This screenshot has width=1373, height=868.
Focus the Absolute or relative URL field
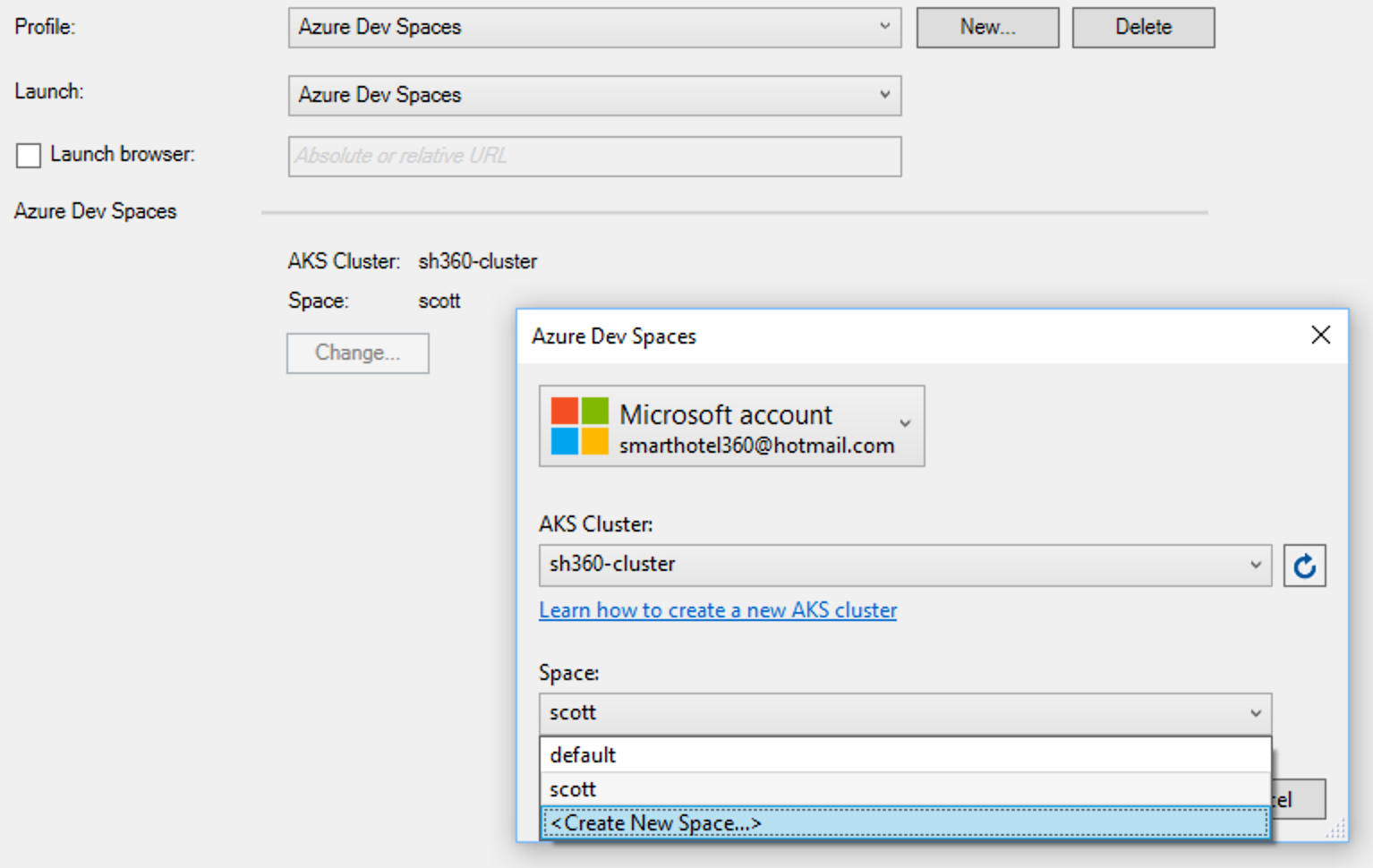[594, 157]
